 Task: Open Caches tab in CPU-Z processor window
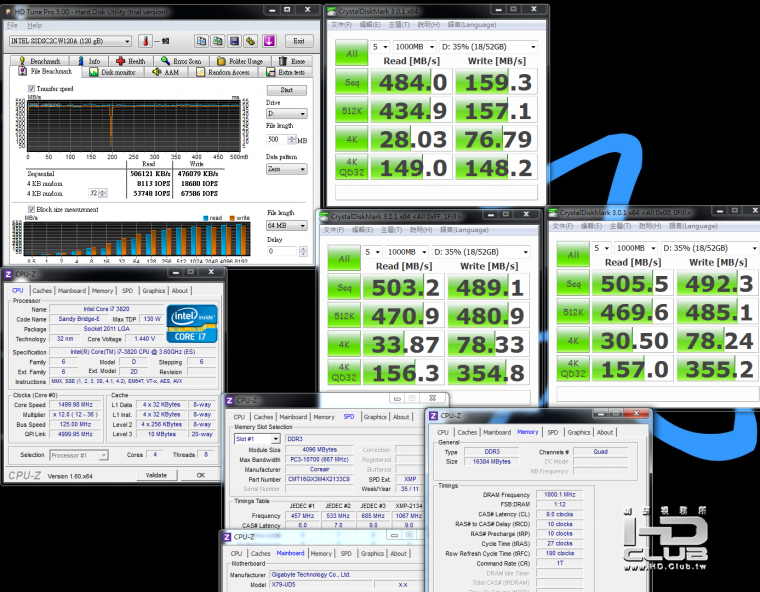pos(42,290)
